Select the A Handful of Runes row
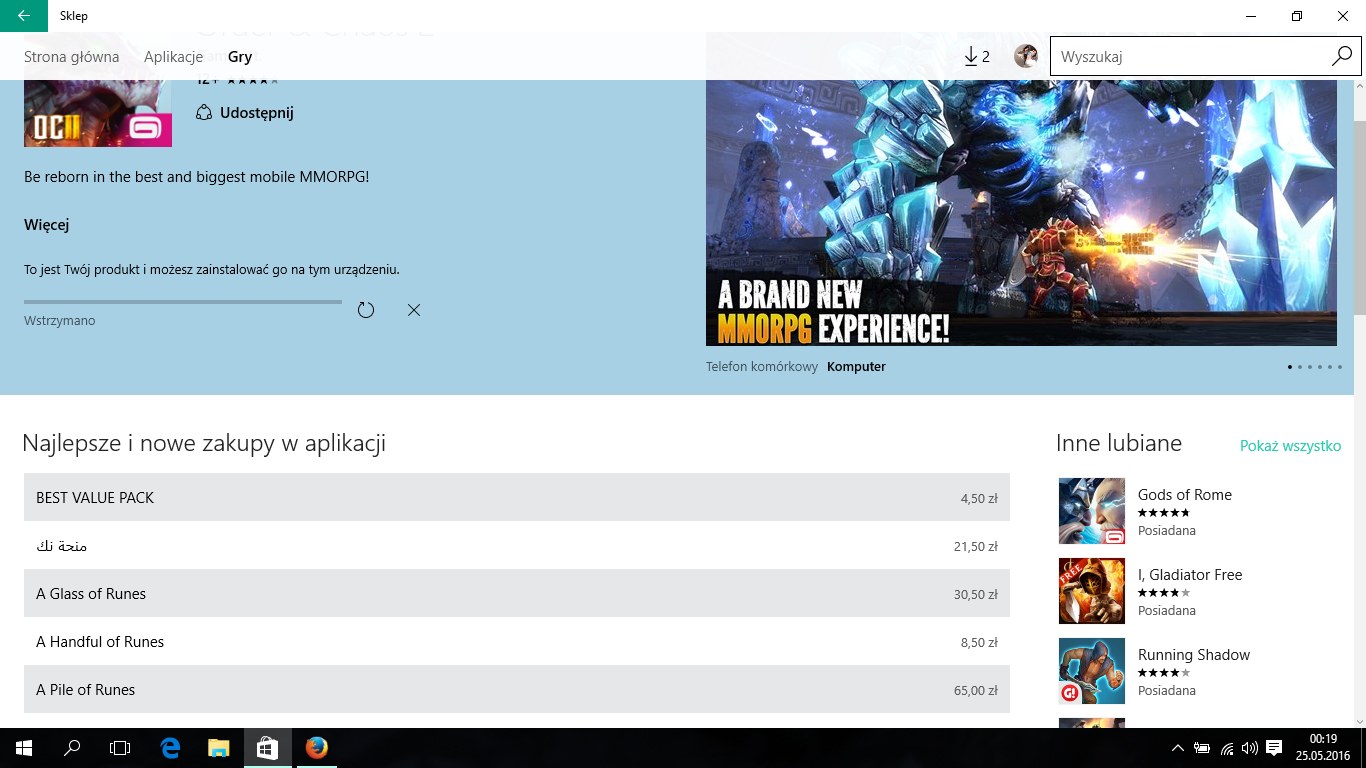This screenshot has width=1366, height=768. coord(517,641)
